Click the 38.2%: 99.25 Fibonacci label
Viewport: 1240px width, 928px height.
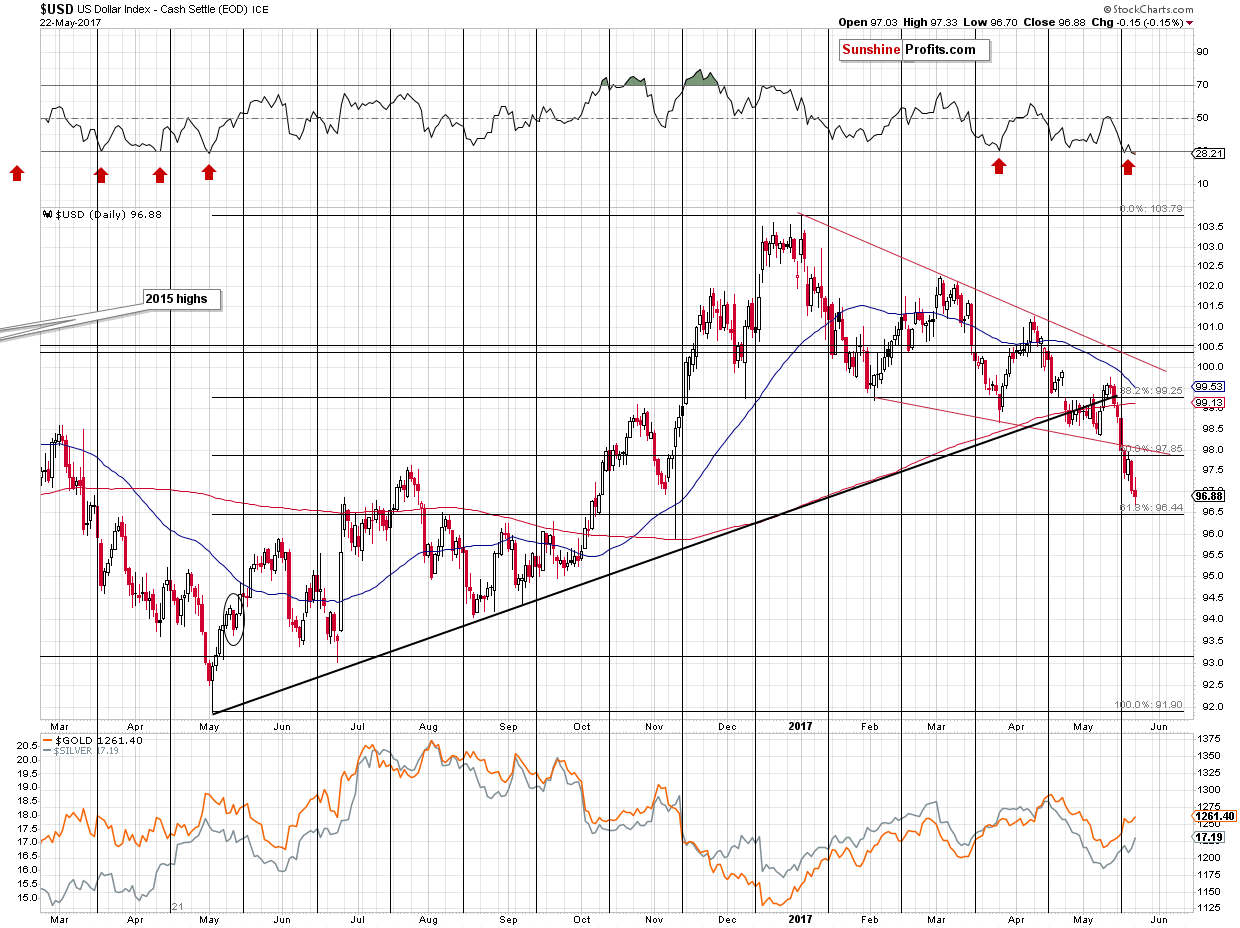(1151, 390)
